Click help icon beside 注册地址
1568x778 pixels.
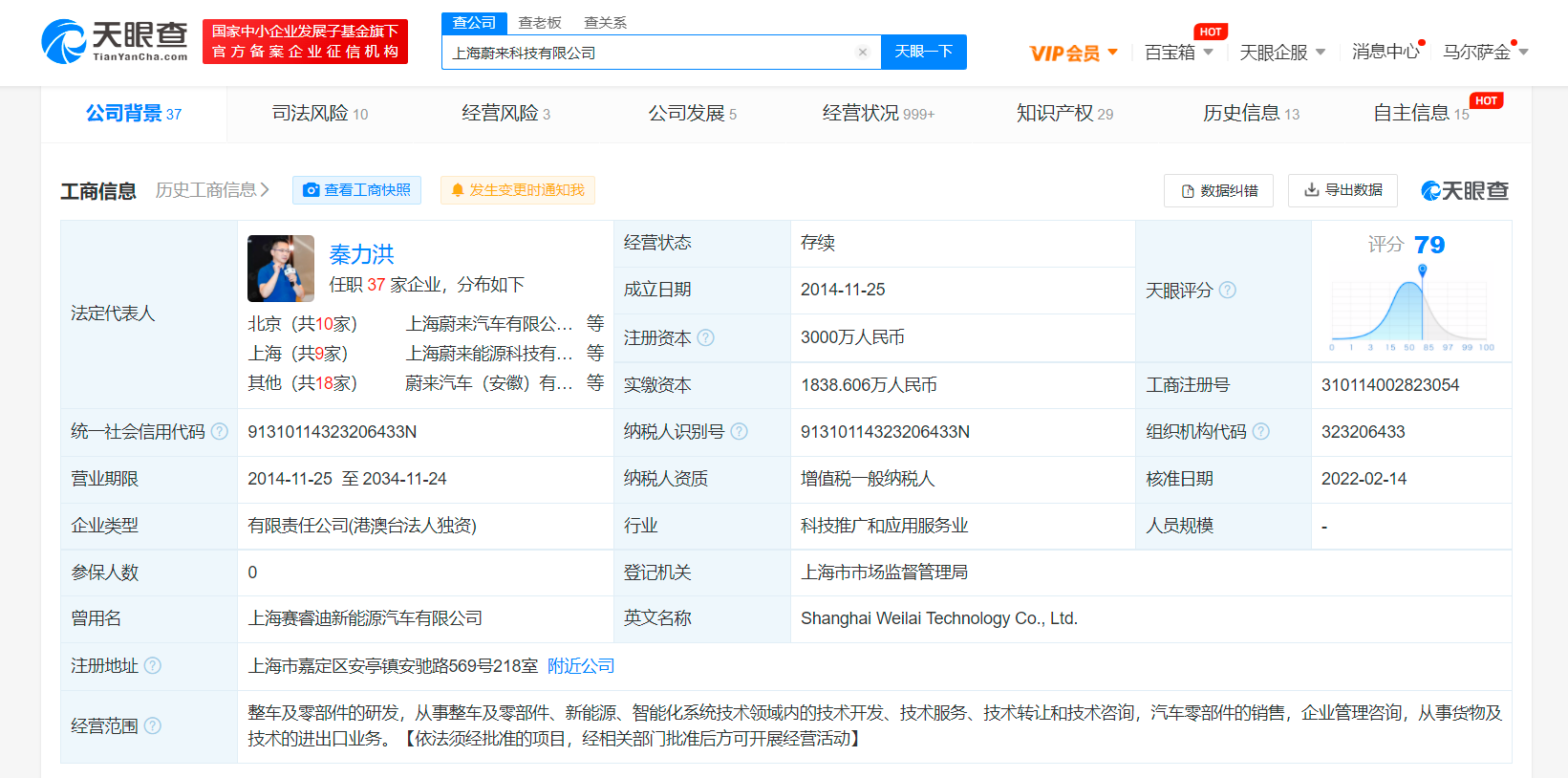[x=153, y=665]
